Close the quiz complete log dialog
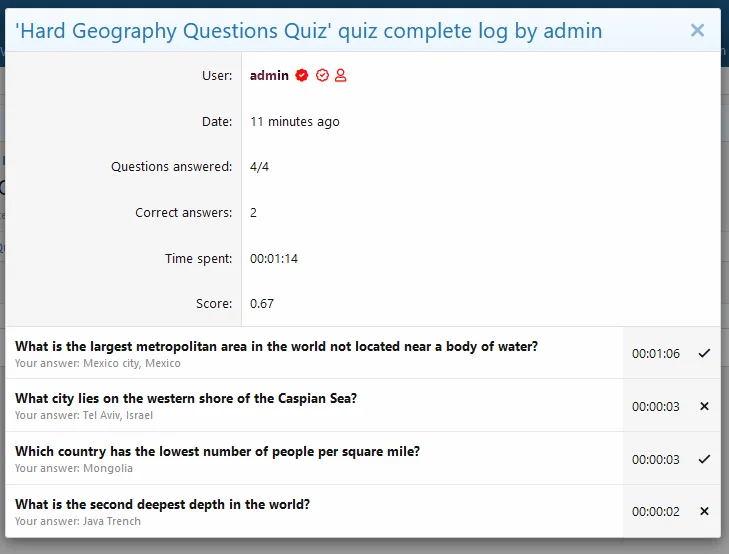The image size is (729, 554). pyautogui.click(x=697, y=31)
